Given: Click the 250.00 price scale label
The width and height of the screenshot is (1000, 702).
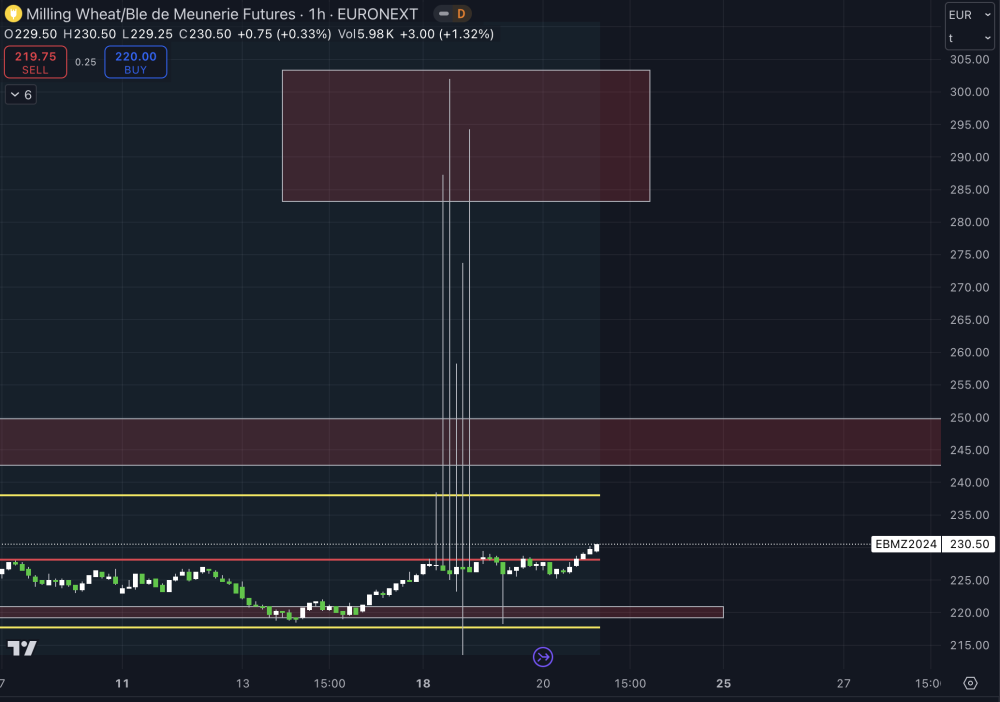Looking at the screenshot, I should 969,418.
